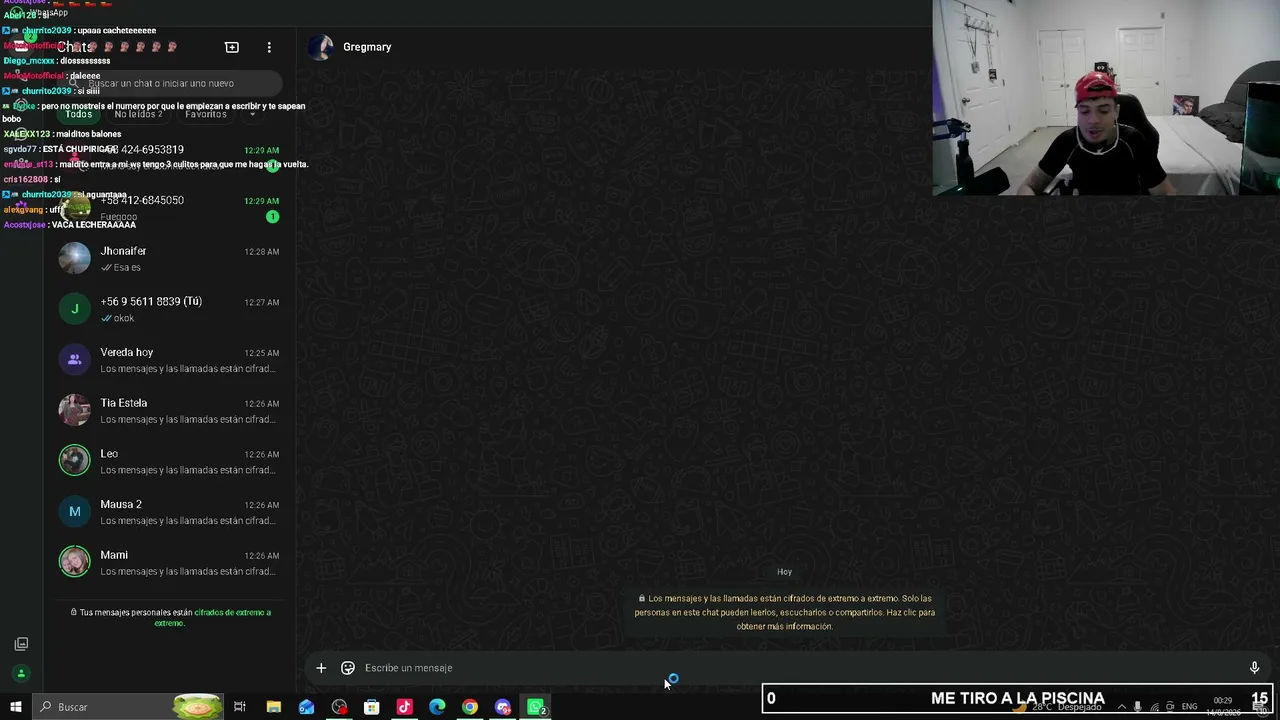Click Mami's profile picture
This screenshot has height=720, width=1280.
pyautogui.click(x=74, y=562)
